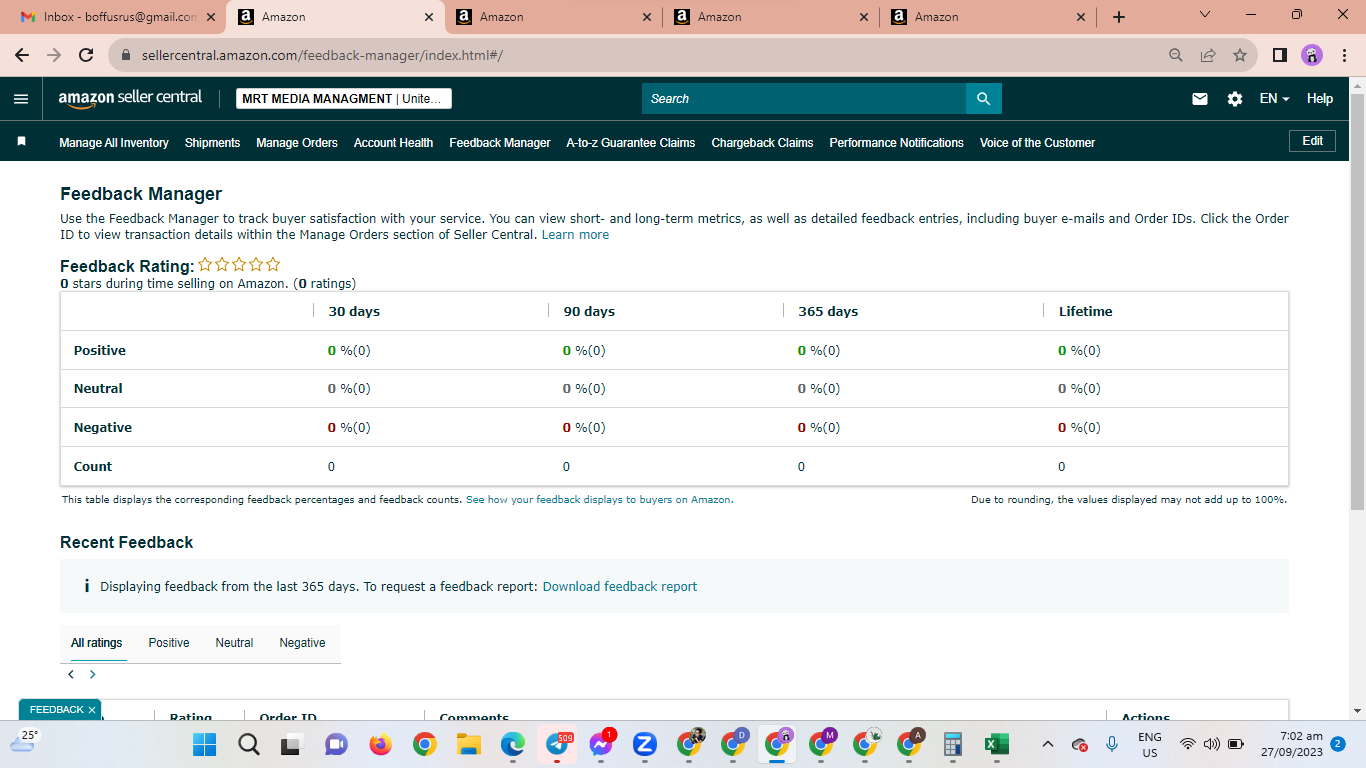
Task: Click Download feedback report link
Action: click(x=620, y=587)
